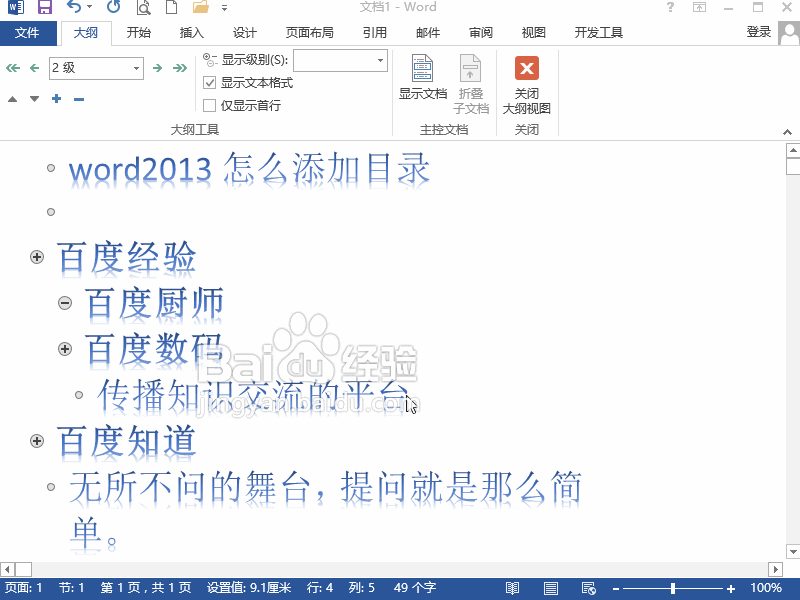Click the text 无所不问的舞台
Screen dimensions: 800x600
pyautogui.click(x=189, y=487)
